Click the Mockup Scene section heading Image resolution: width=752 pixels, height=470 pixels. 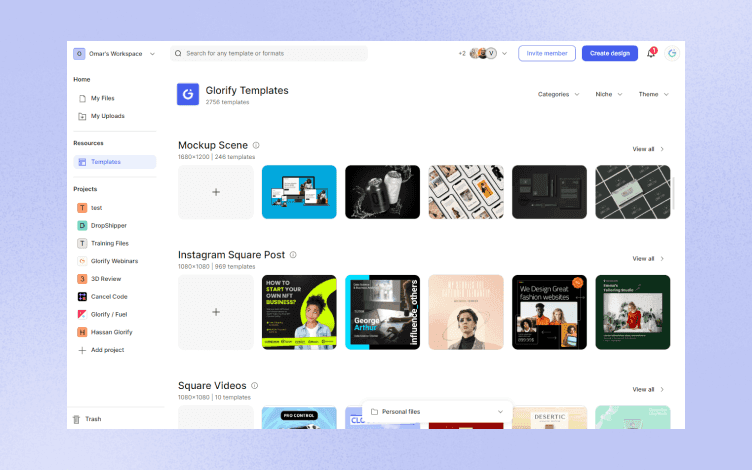pyautogui.click(x=213, y=145)
